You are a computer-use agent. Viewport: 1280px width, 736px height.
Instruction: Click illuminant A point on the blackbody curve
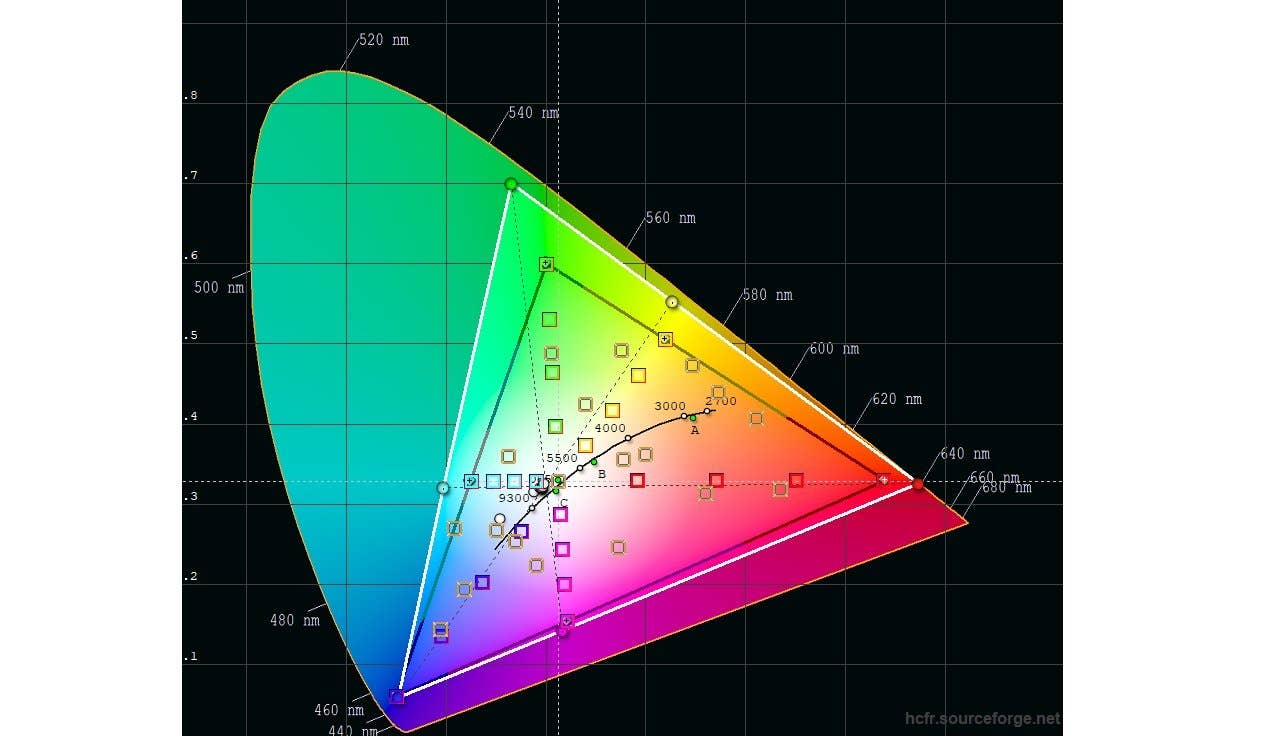pyautogui.click(x=693, y=419)
